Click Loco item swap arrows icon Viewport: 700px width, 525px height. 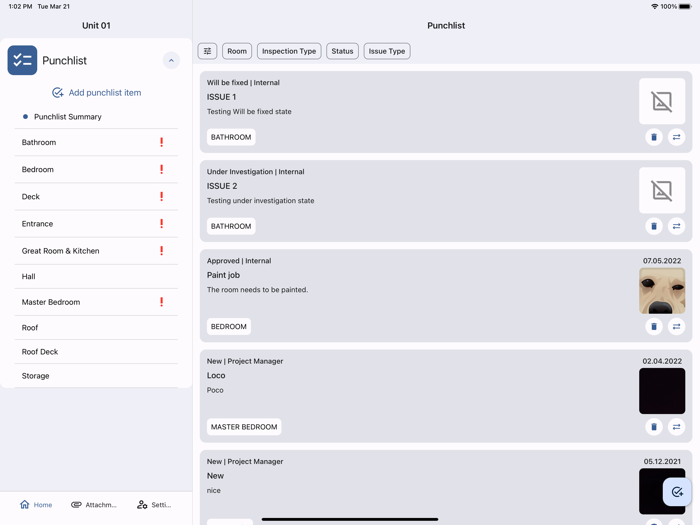676,427
